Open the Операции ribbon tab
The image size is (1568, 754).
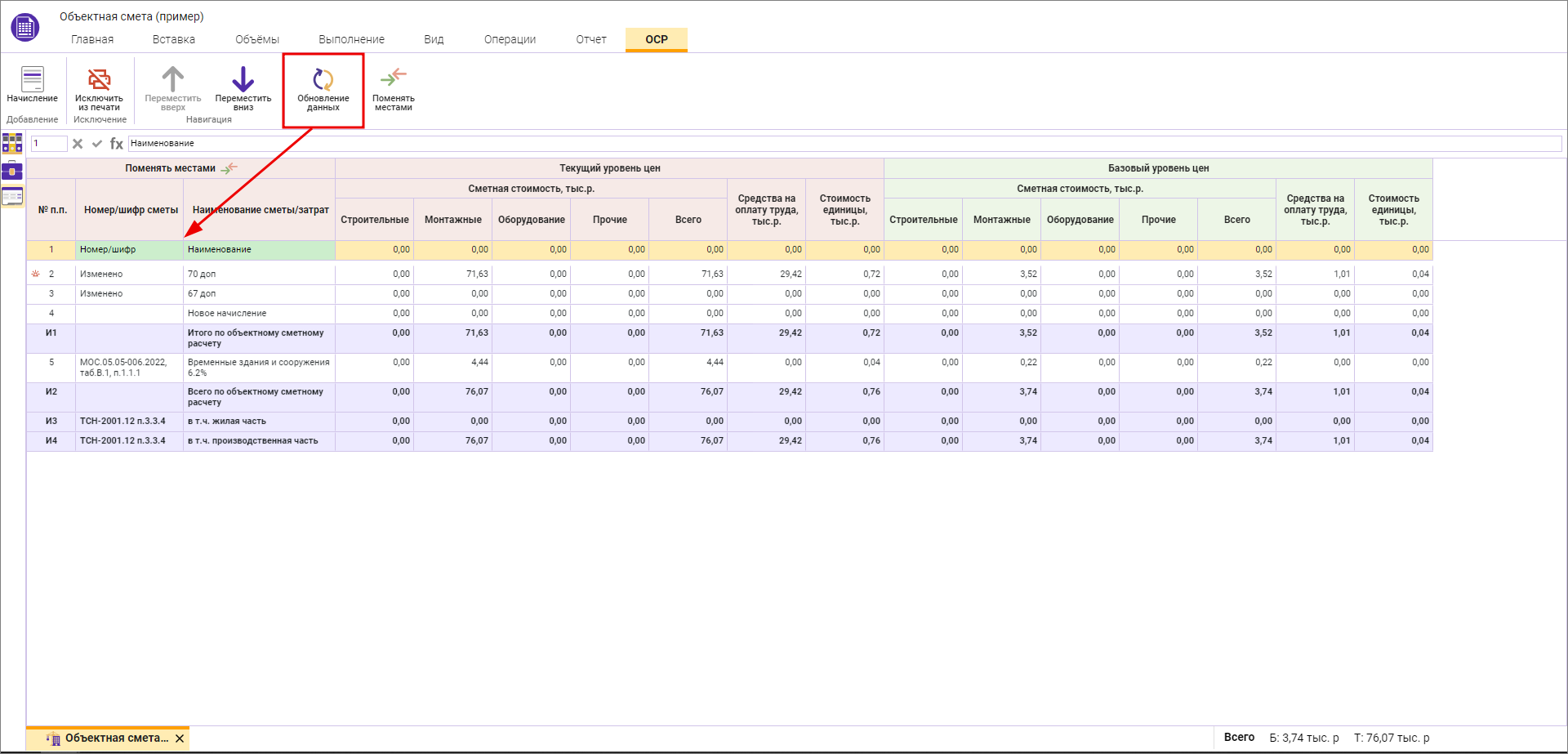tap(510, 39)
